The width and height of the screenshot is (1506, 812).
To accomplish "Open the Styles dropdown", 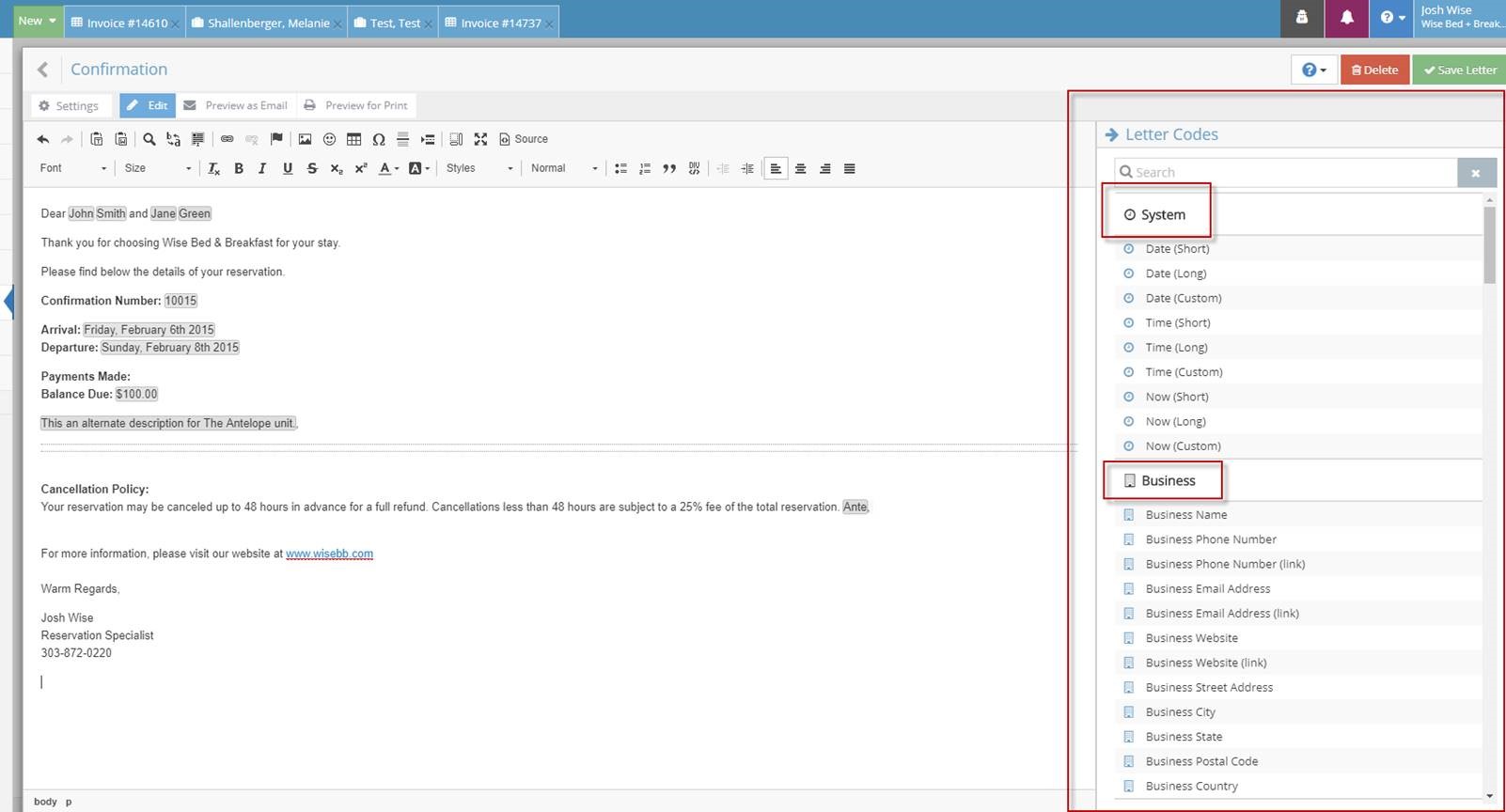I will (479, 168).
